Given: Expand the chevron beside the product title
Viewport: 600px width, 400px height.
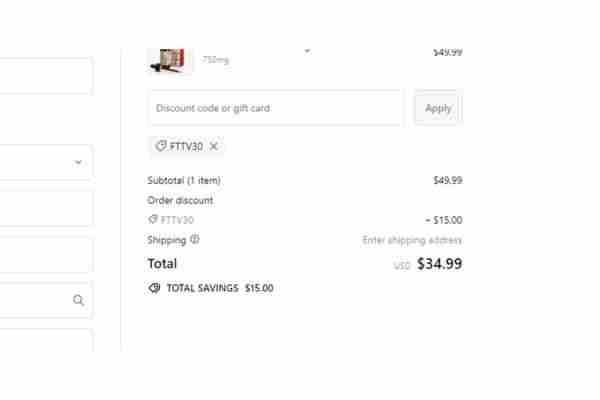Looking at the screenshot, I should point(307,51).
